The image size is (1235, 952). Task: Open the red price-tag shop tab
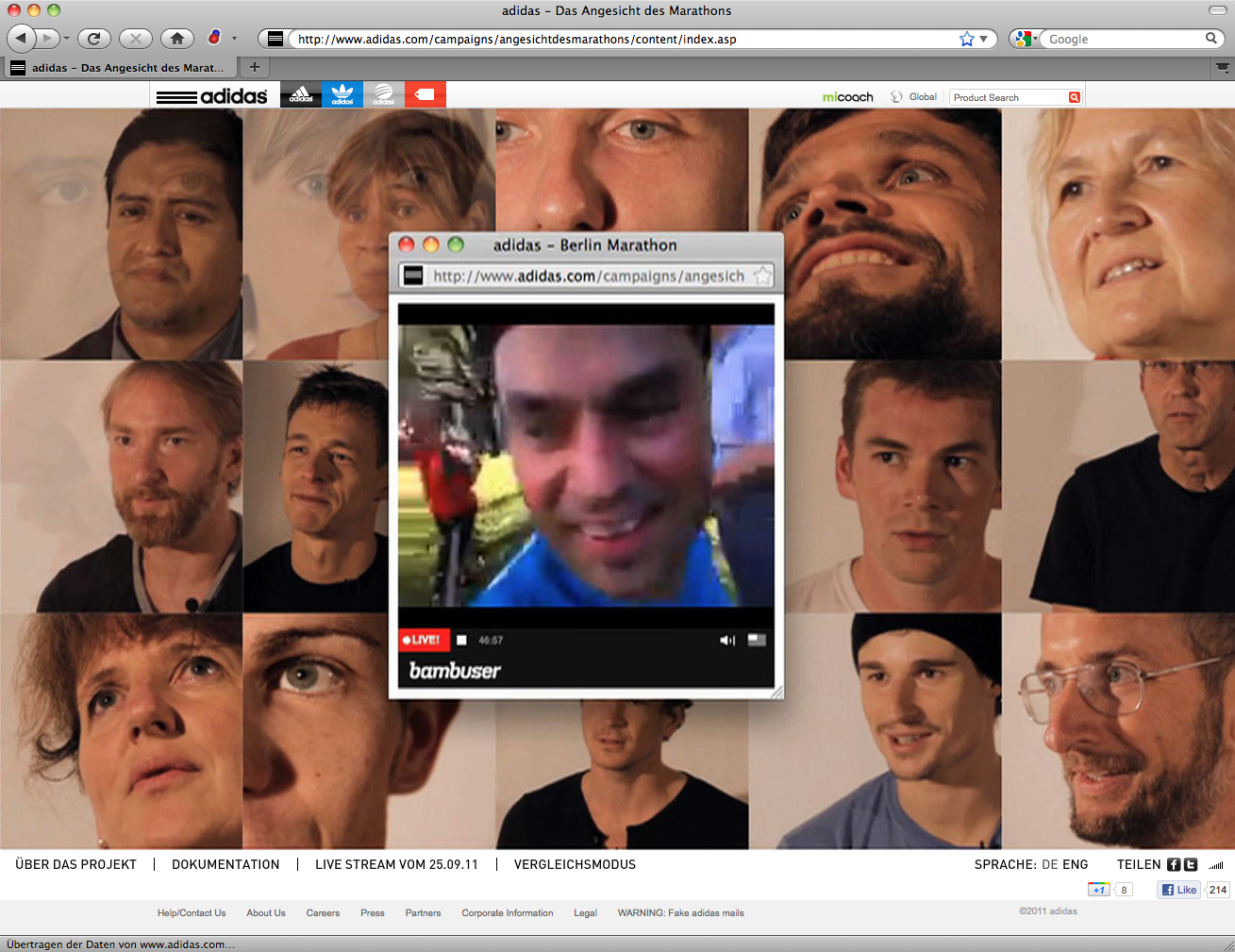426,94
